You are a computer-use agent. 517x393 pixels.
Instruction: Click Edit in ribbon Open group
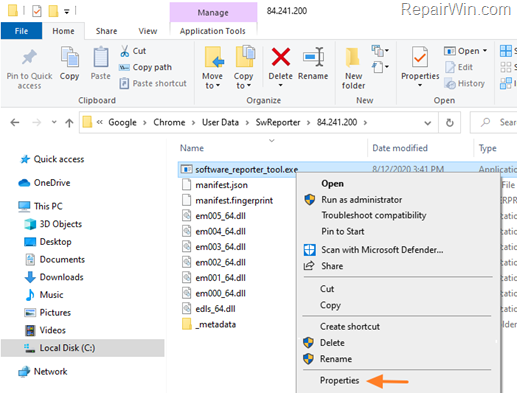(x=459, y=67)
